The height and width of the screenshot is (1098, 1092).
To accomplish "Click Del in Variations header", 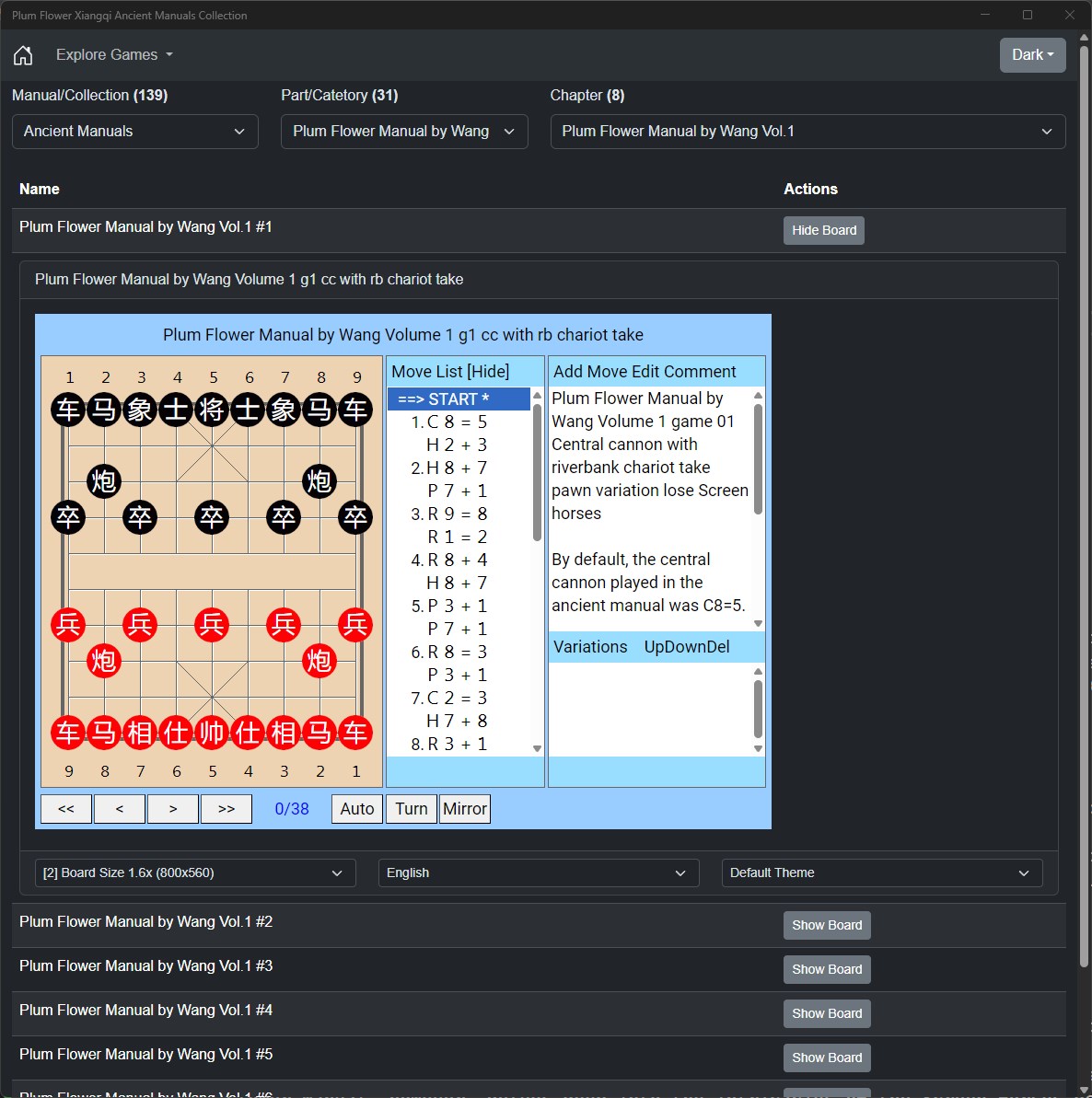I will point(717,647).
